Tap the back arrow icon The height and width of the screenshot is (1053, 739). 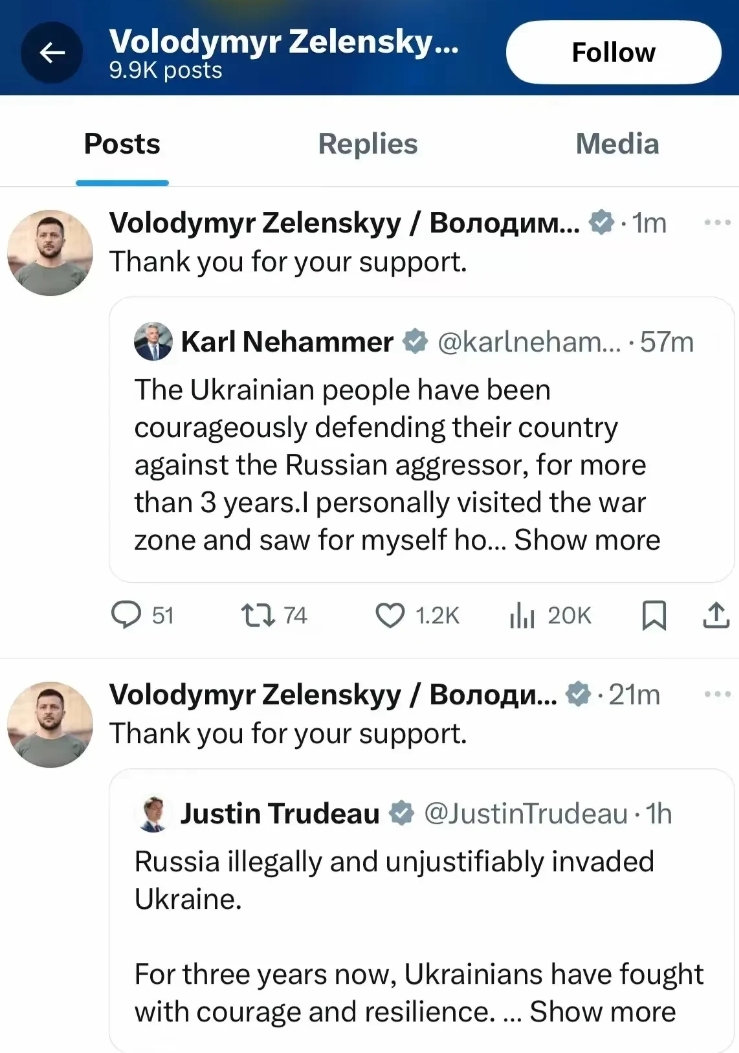[52, 52]
